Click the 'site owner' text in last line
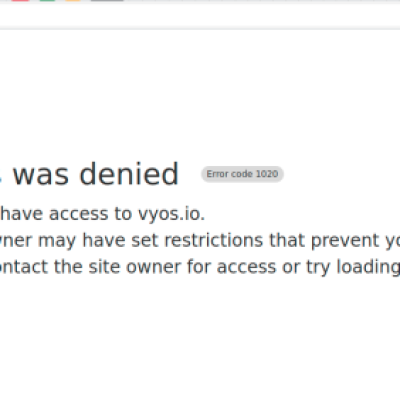This screenshot has width=400, height=400. 135,267
